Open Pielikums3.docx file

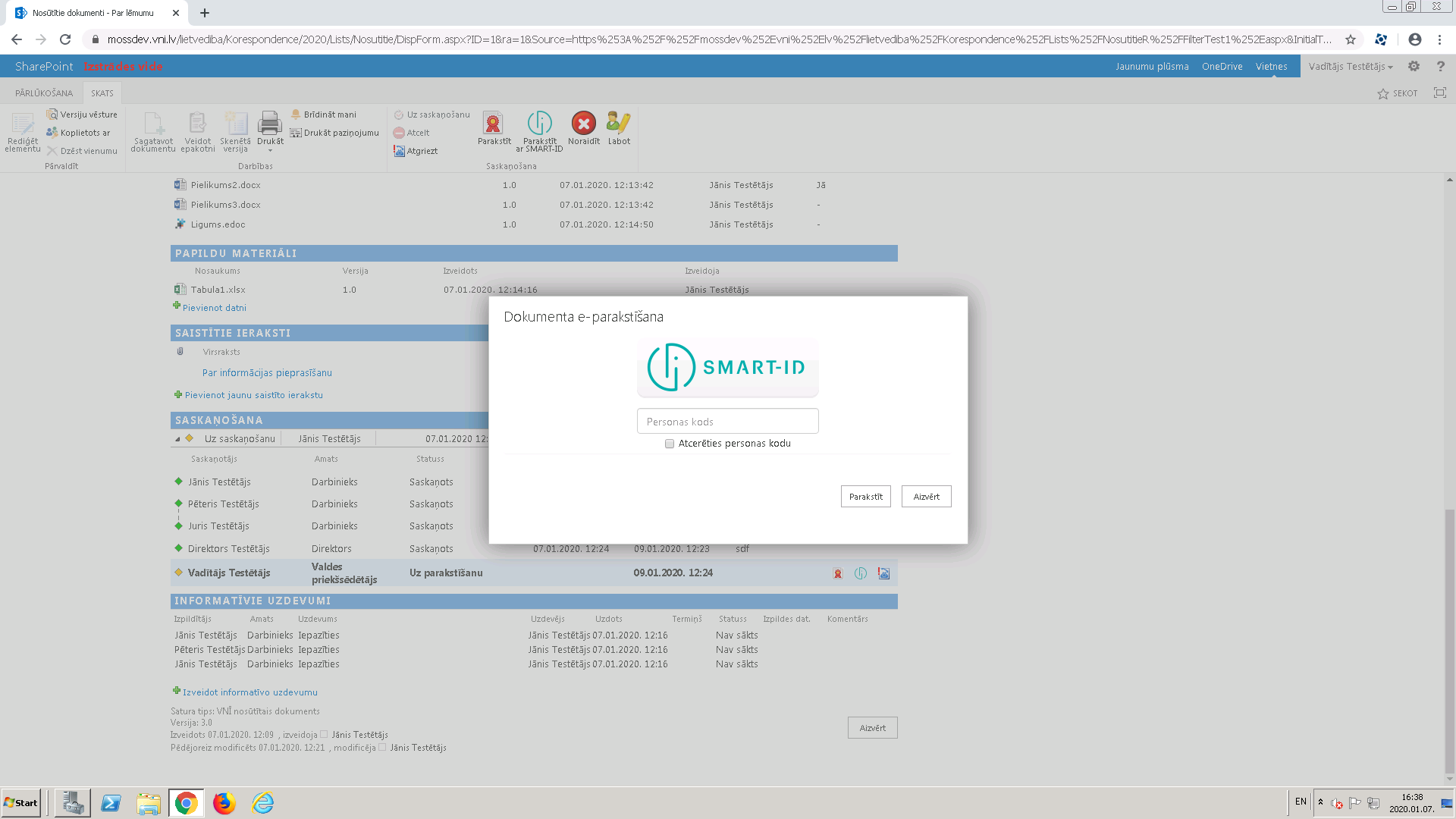[225, 205]
